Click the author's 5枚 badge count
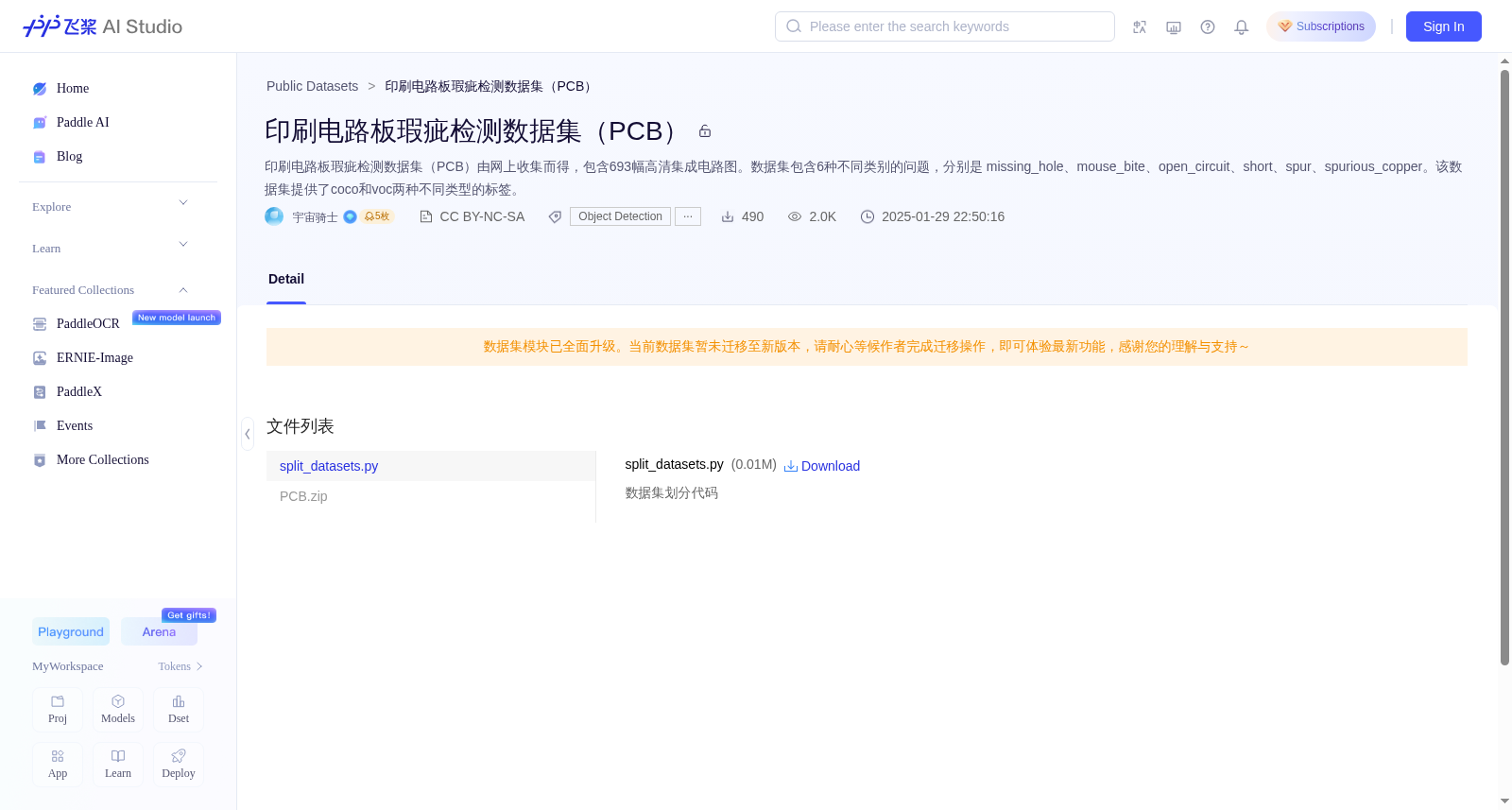1512x810 pixels. tap(377, 216)
